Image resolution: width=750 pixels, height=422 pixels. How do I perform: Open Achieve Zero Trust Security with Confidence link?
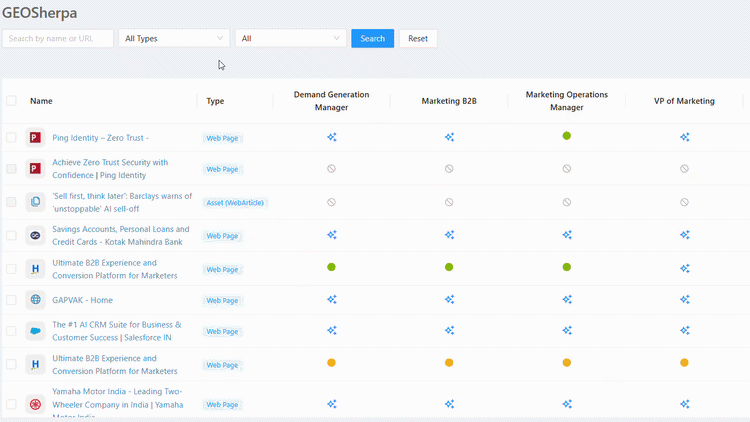point(110,168)
